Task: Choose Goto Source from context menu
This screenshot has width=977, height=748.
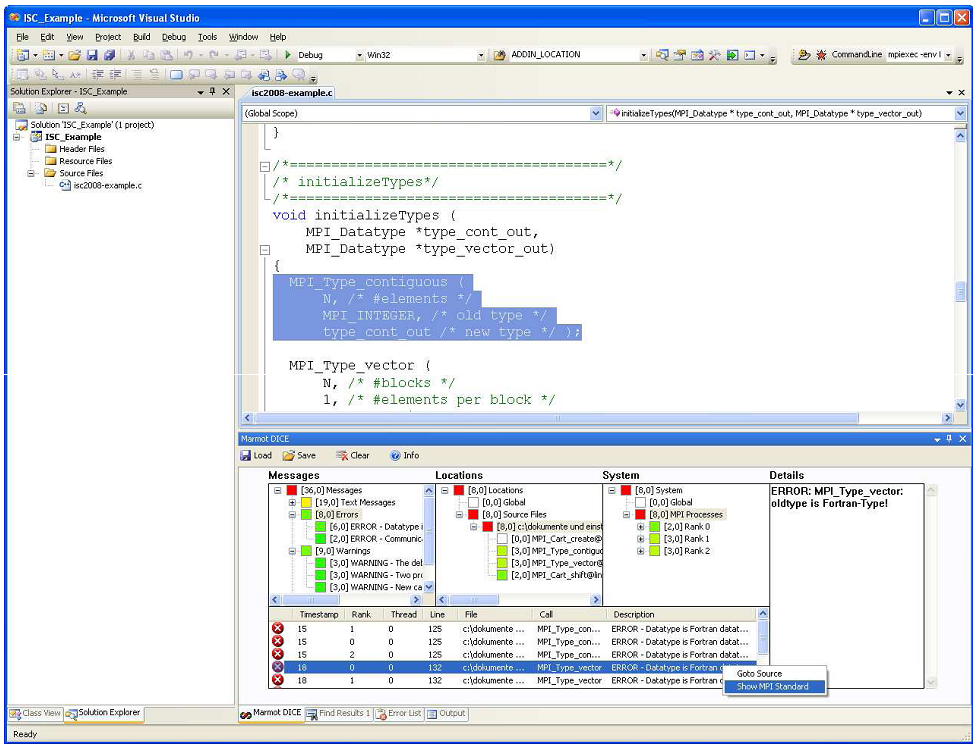Action: (x=775, y=674)
